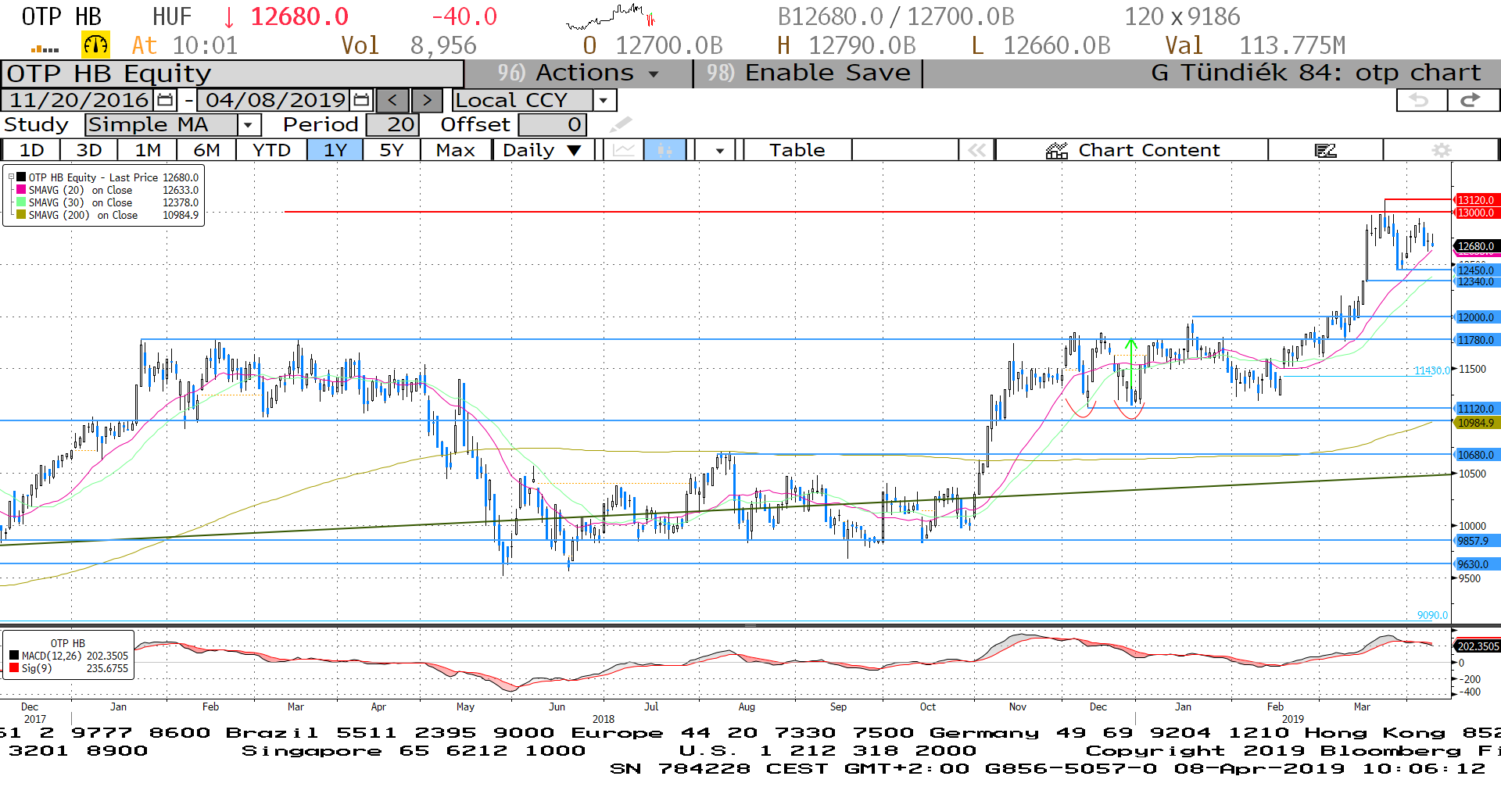
Task: Expand the chart type dropdown arrow
Action: coord(719,150)
